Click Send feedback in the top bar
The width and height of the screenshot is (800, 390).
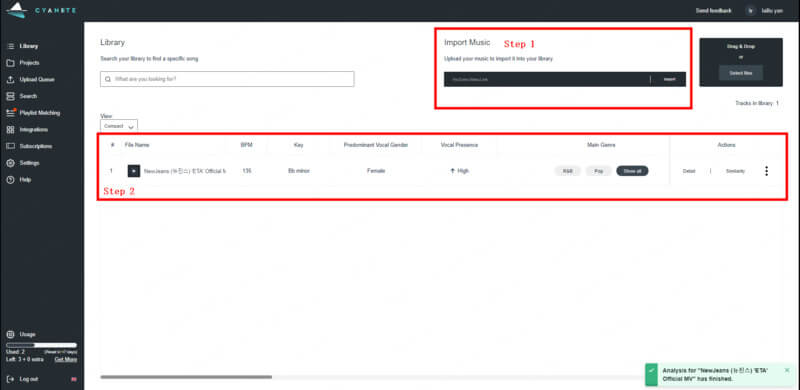pyautogui.click(x=713, y=10)
